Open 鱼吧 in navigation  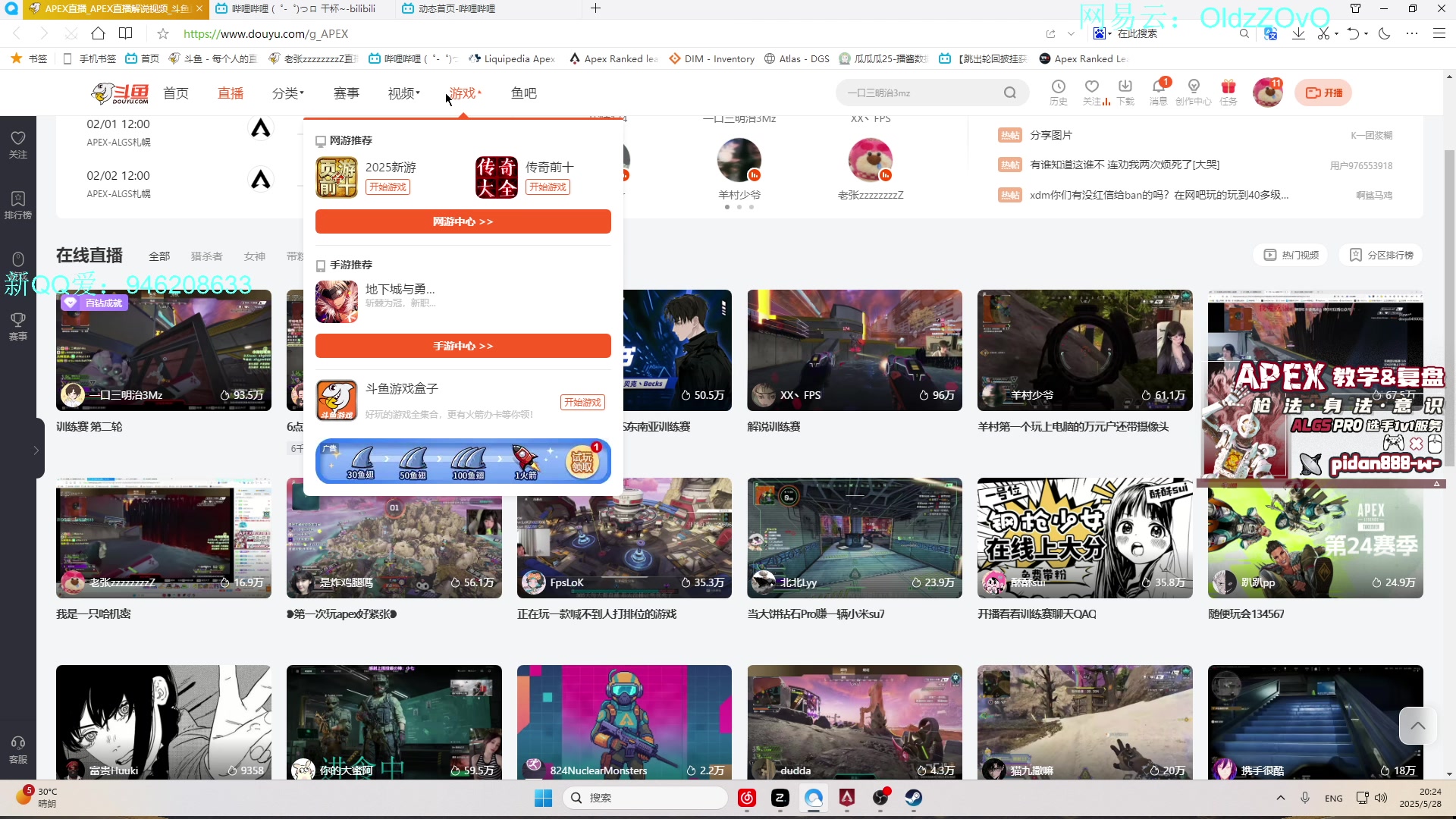point(524,93)
